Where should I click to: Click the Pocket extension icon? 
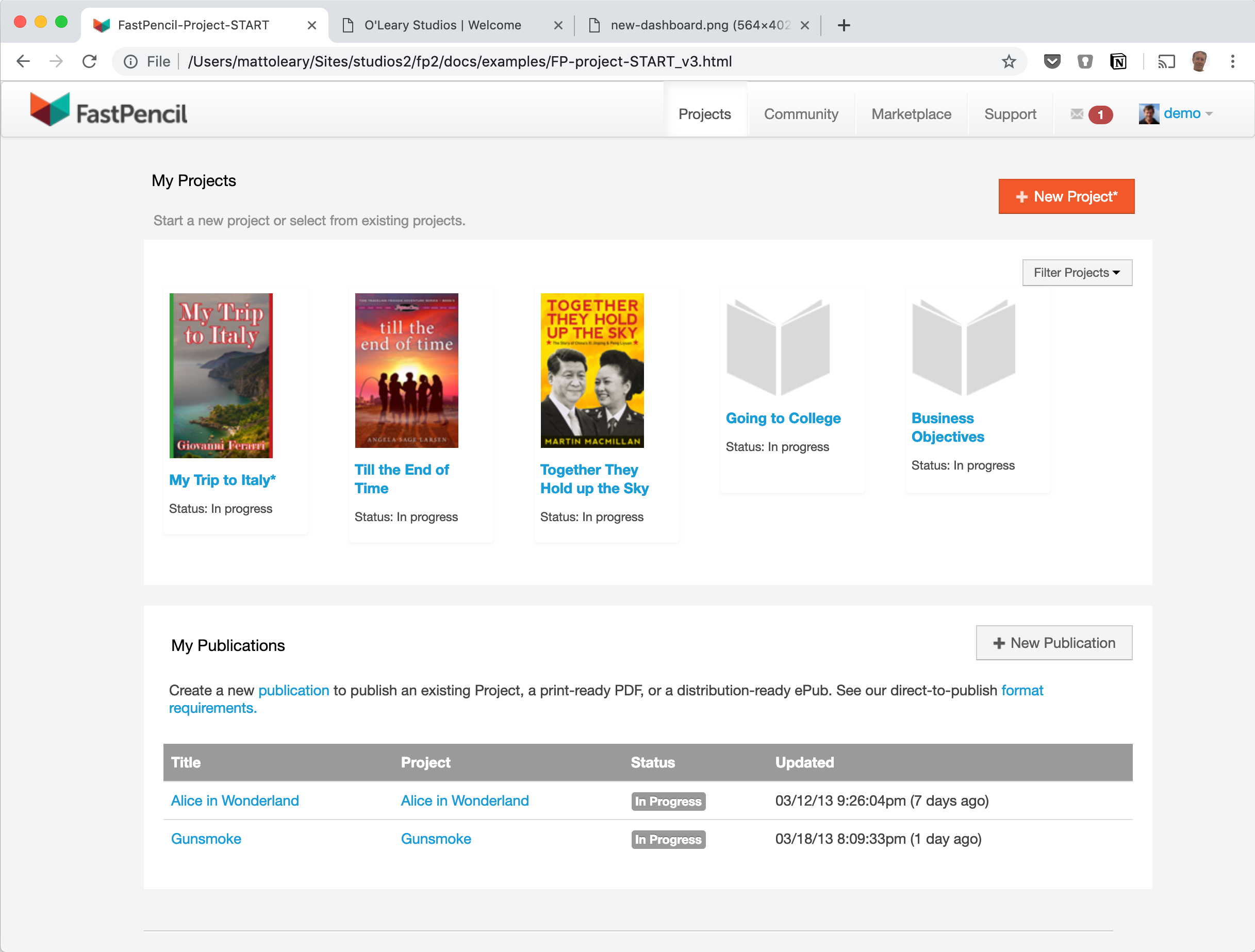point(1051,61)
